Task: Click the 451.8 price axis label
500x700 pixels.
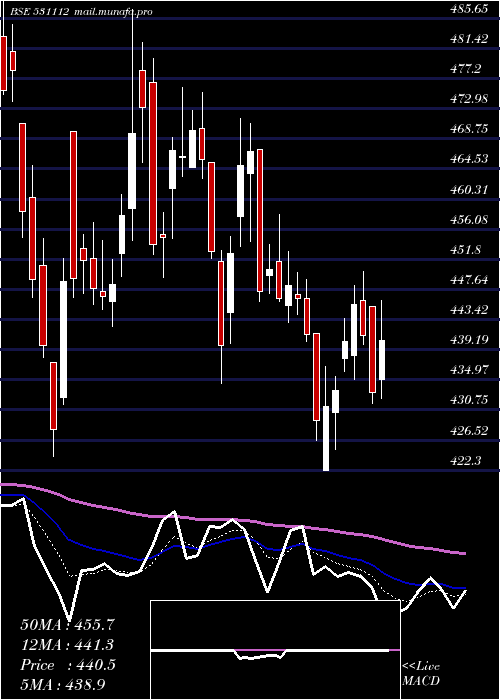Action: tap(466, 250)
